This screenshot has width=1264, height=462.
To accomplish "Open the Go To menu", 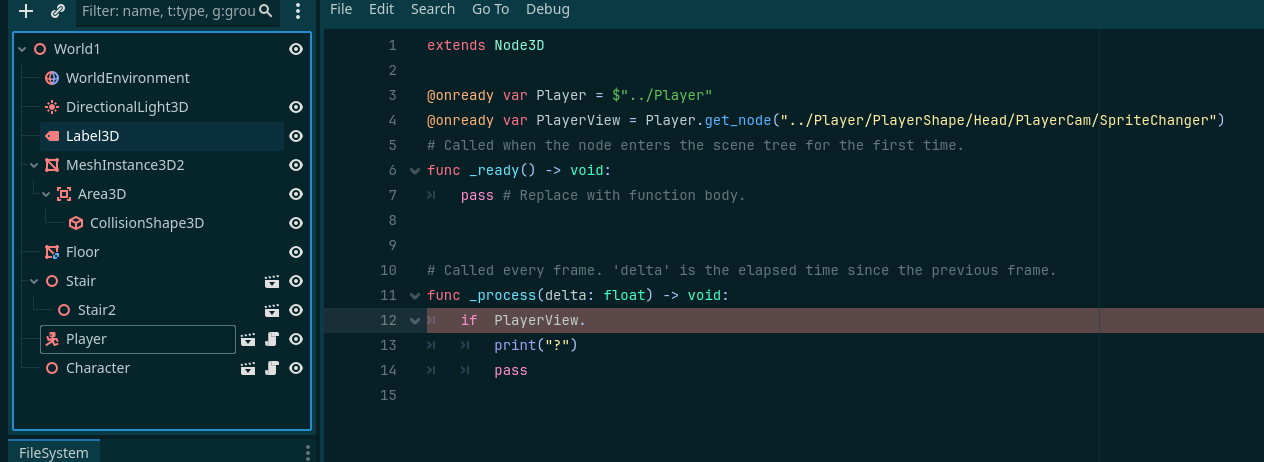I will pyautogui.click(x=490, y=9).
